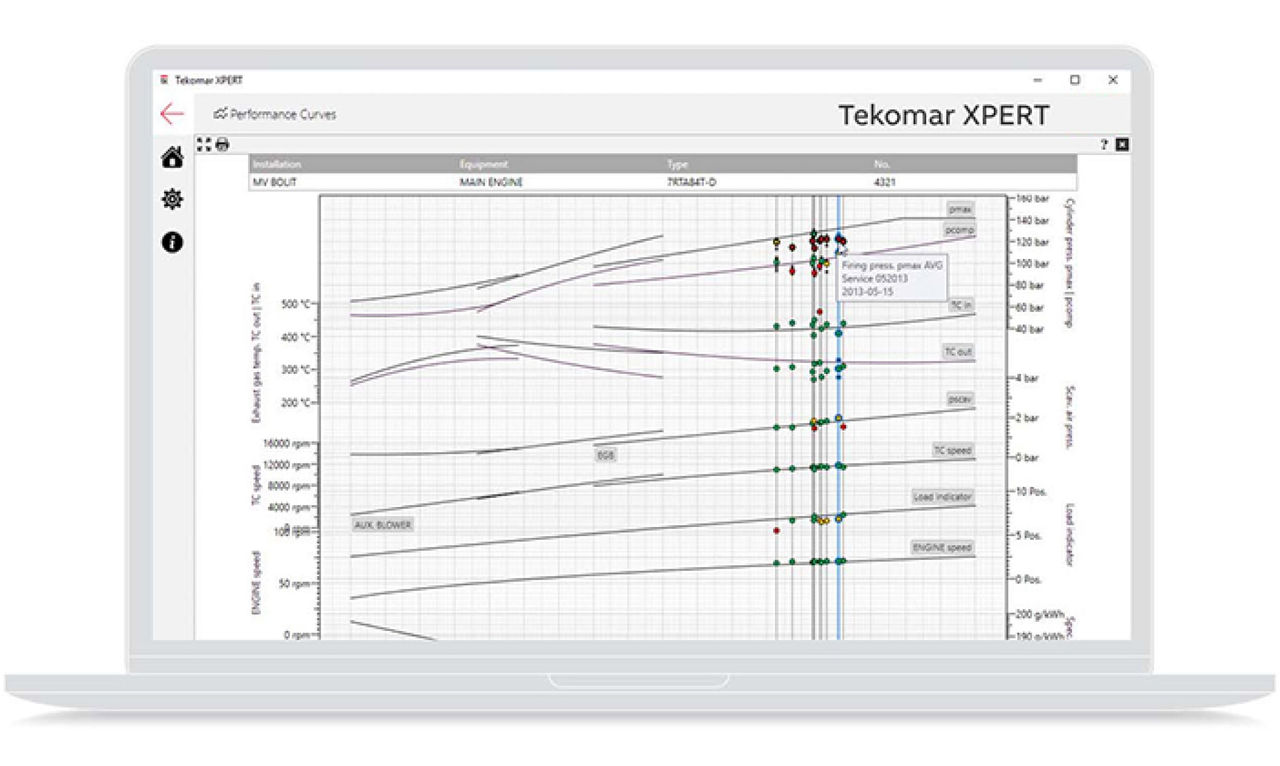The height and width of the screenshot is (766, 1280).
Task: Select the blue vertical measurement line
Action: coord(838,600)
